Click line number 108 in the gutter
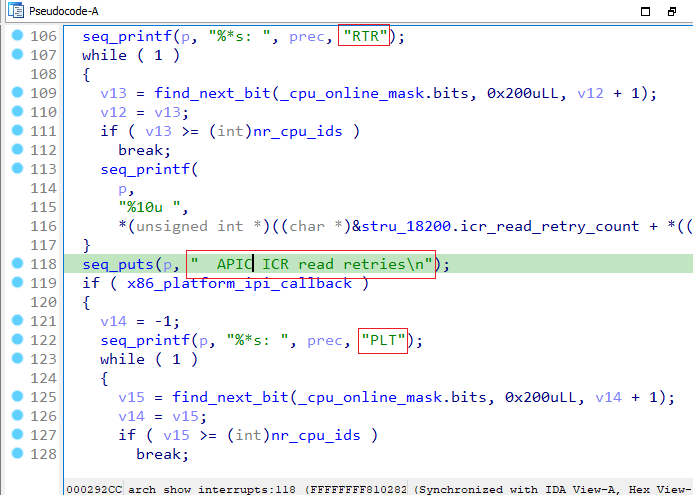693x495 pixels. (x=43, y=74)
